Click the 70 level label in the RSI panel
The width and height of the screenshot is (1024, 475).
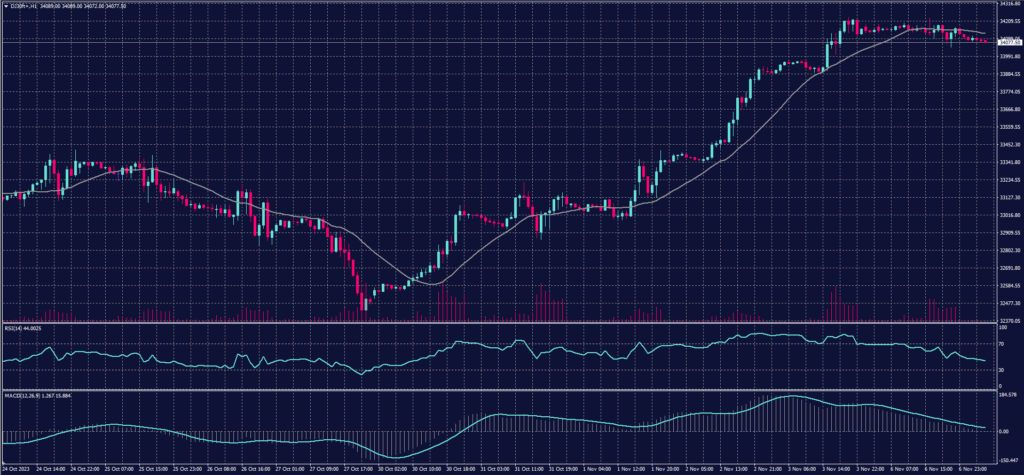pos(1002,342)
